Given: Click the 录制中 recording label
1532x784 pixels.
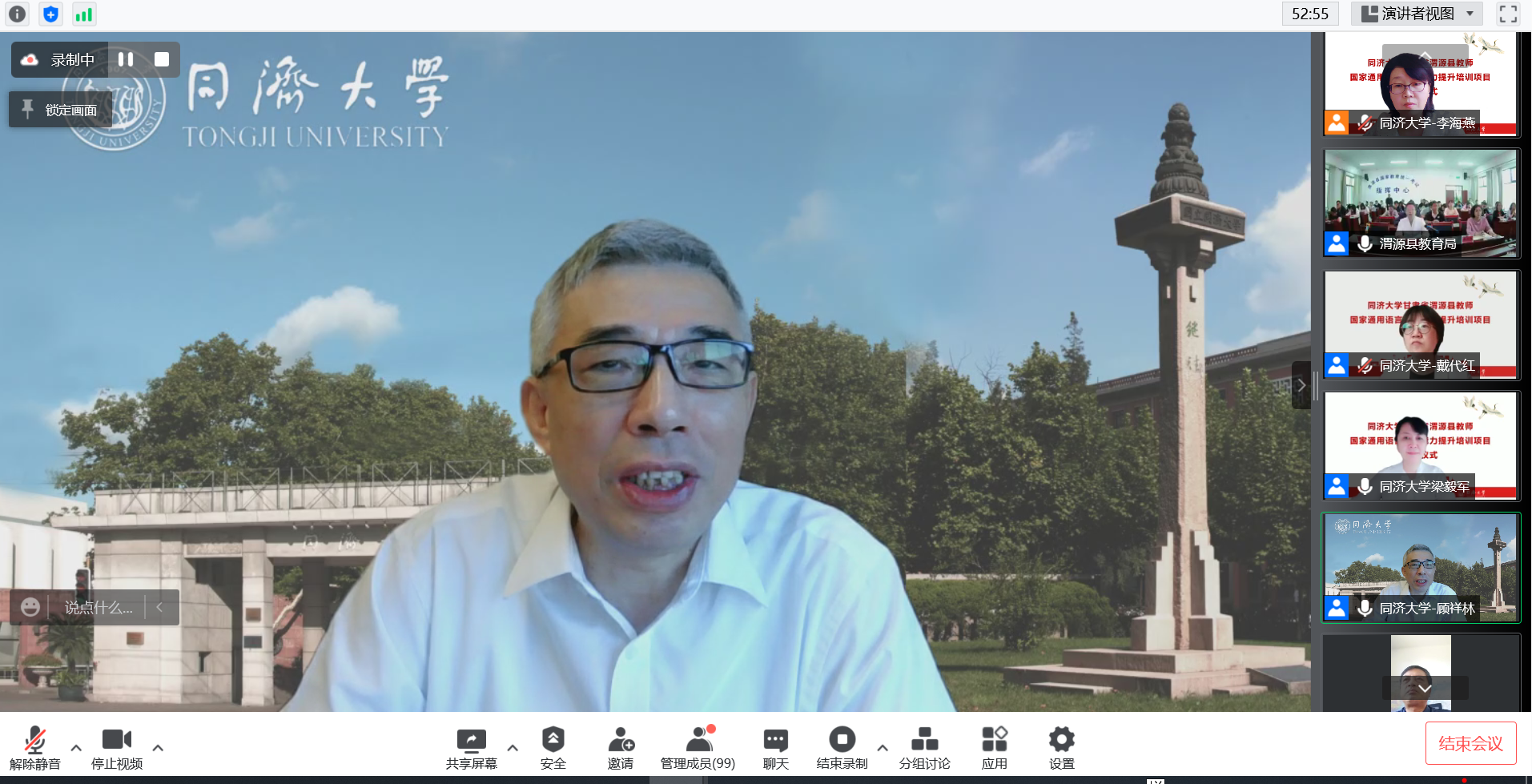Looking at the screenshot, I should point(73,60).
